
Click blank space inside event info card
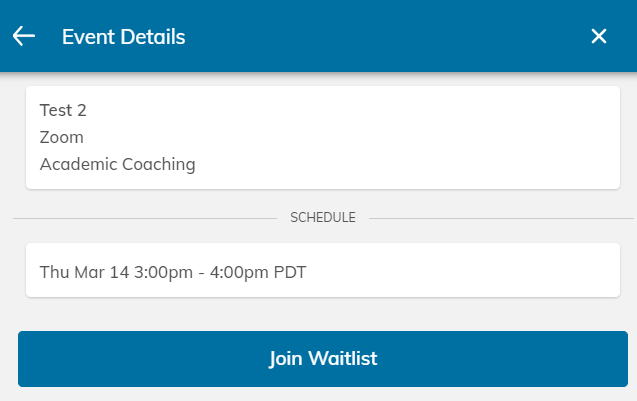click(x=420, y=137)
